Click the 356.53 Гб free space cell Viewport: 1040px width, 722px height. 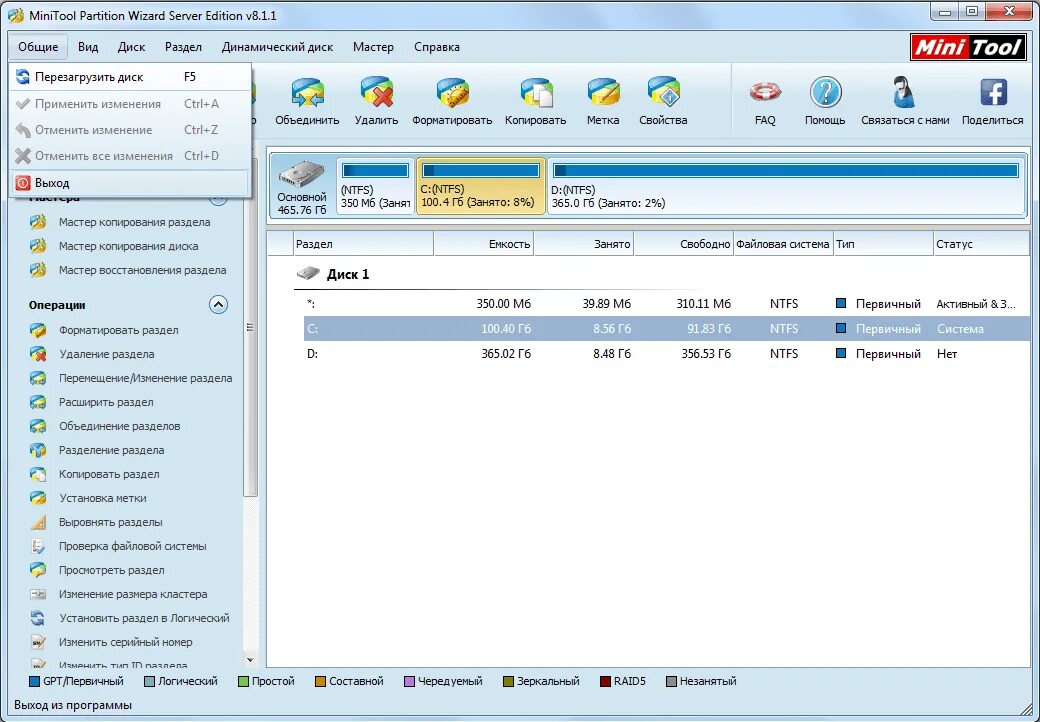(706, 354)
